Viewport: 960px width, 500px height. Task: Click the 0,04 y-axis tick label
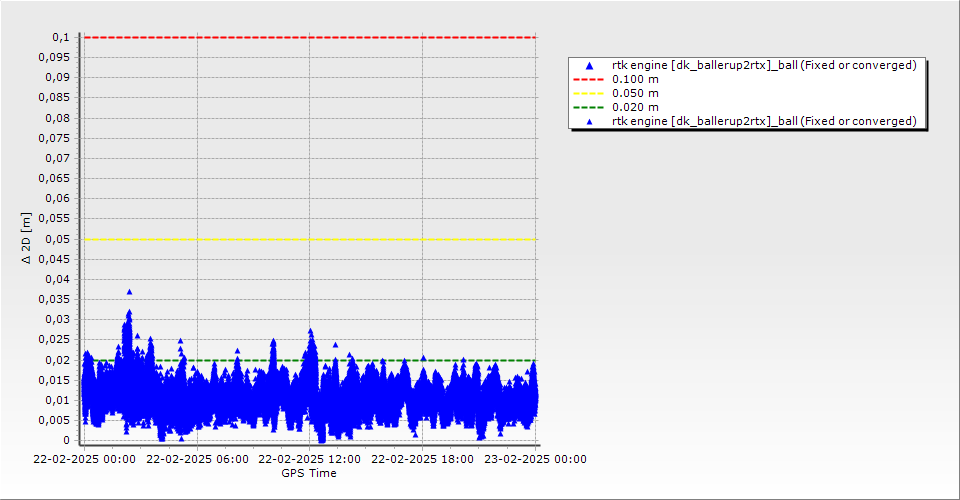click(58, 280)
